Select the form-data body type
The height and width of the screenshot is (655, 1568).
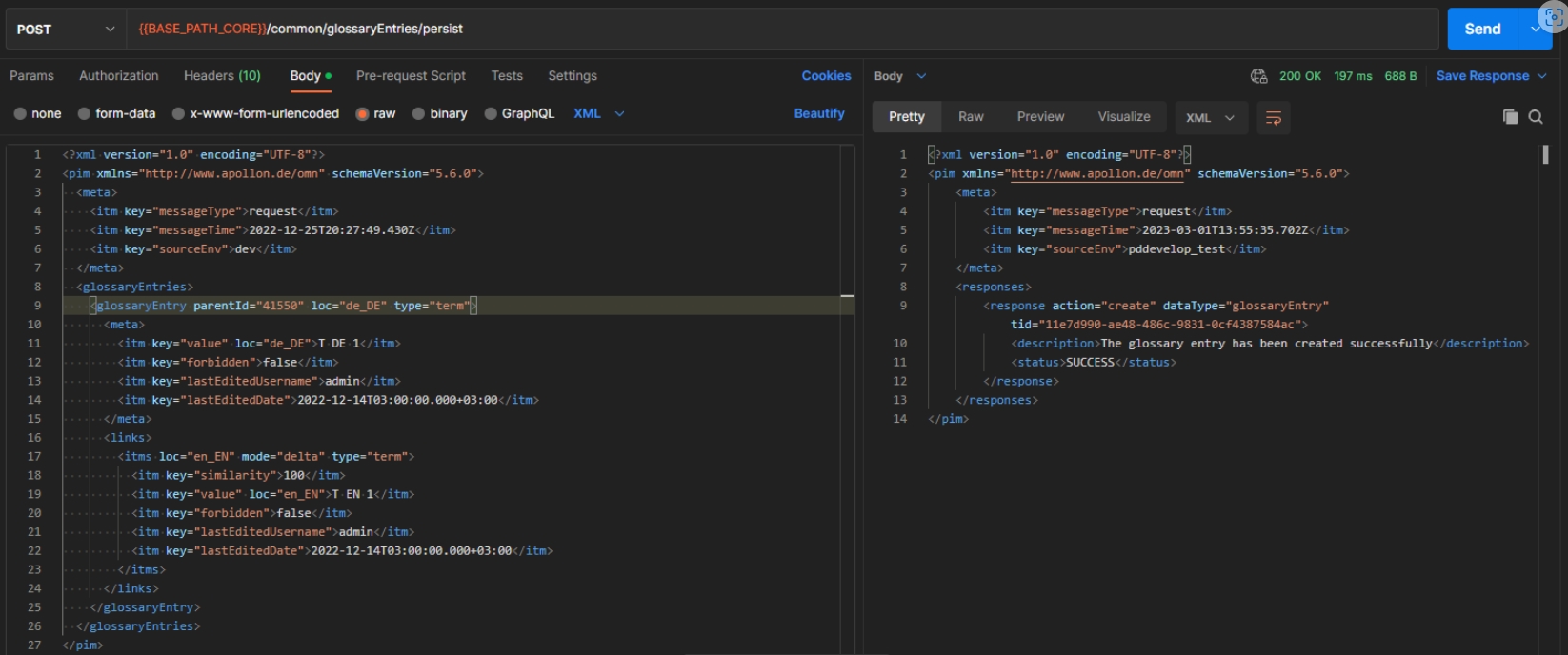coord(116,113)
